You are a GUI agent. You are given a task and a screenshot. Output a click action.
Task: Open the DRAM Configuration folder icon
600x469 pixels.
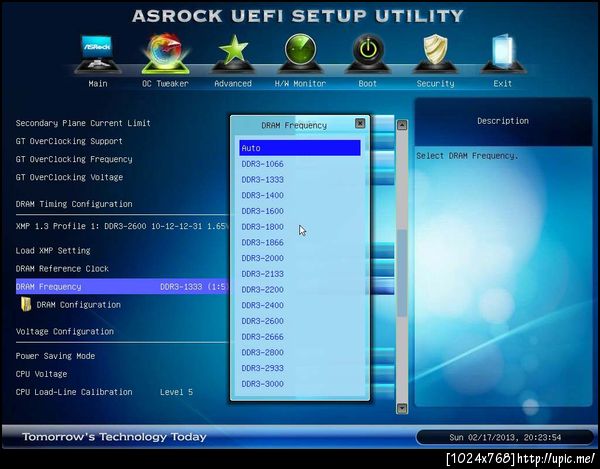[26, 305]
